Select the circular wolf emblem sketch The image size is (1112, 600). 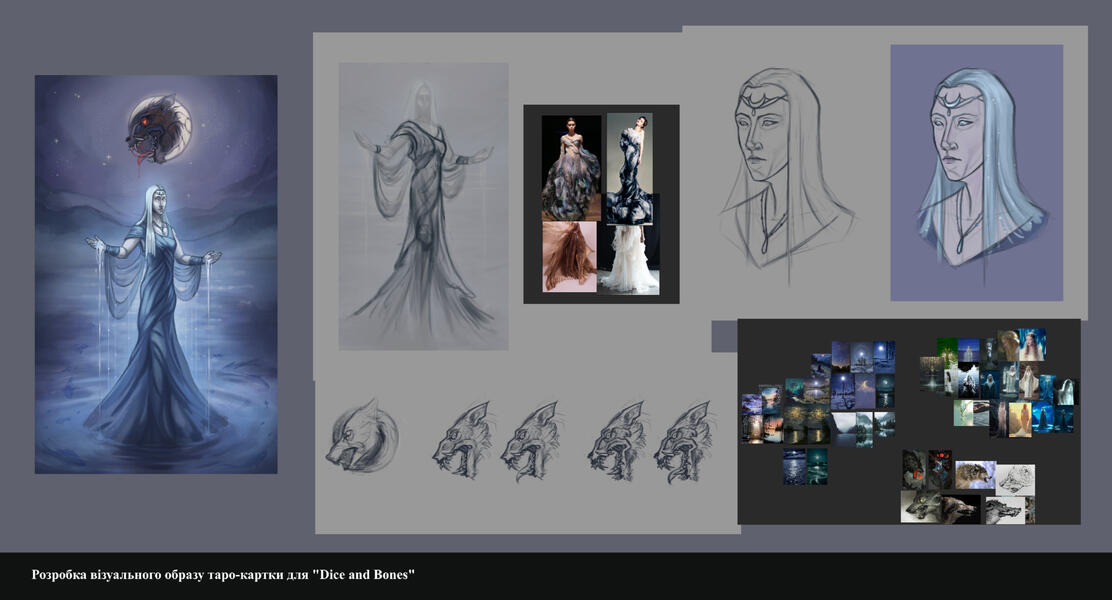pyautogui.click(x=361, y=436)
